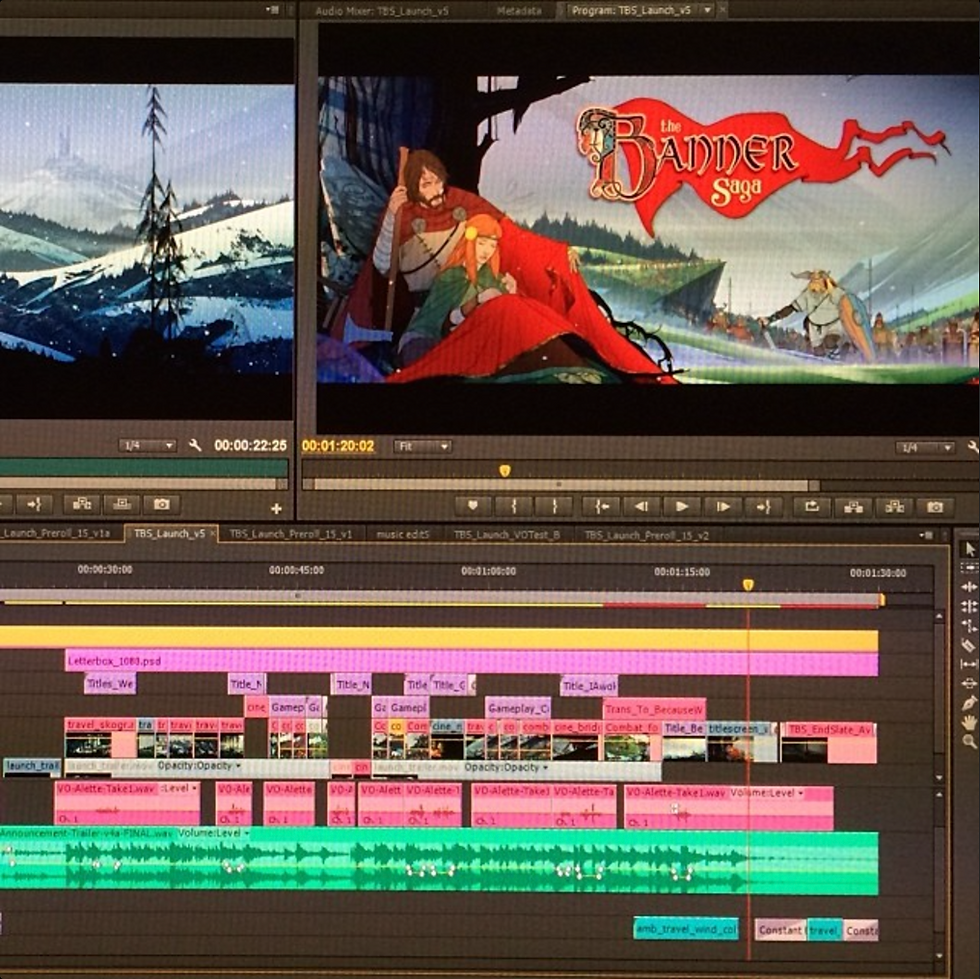The height and width of the screenshot is (979, 980).
Task: Go to Out point in Program monitor
Action: pyautogui.click(x=764, y=506)
